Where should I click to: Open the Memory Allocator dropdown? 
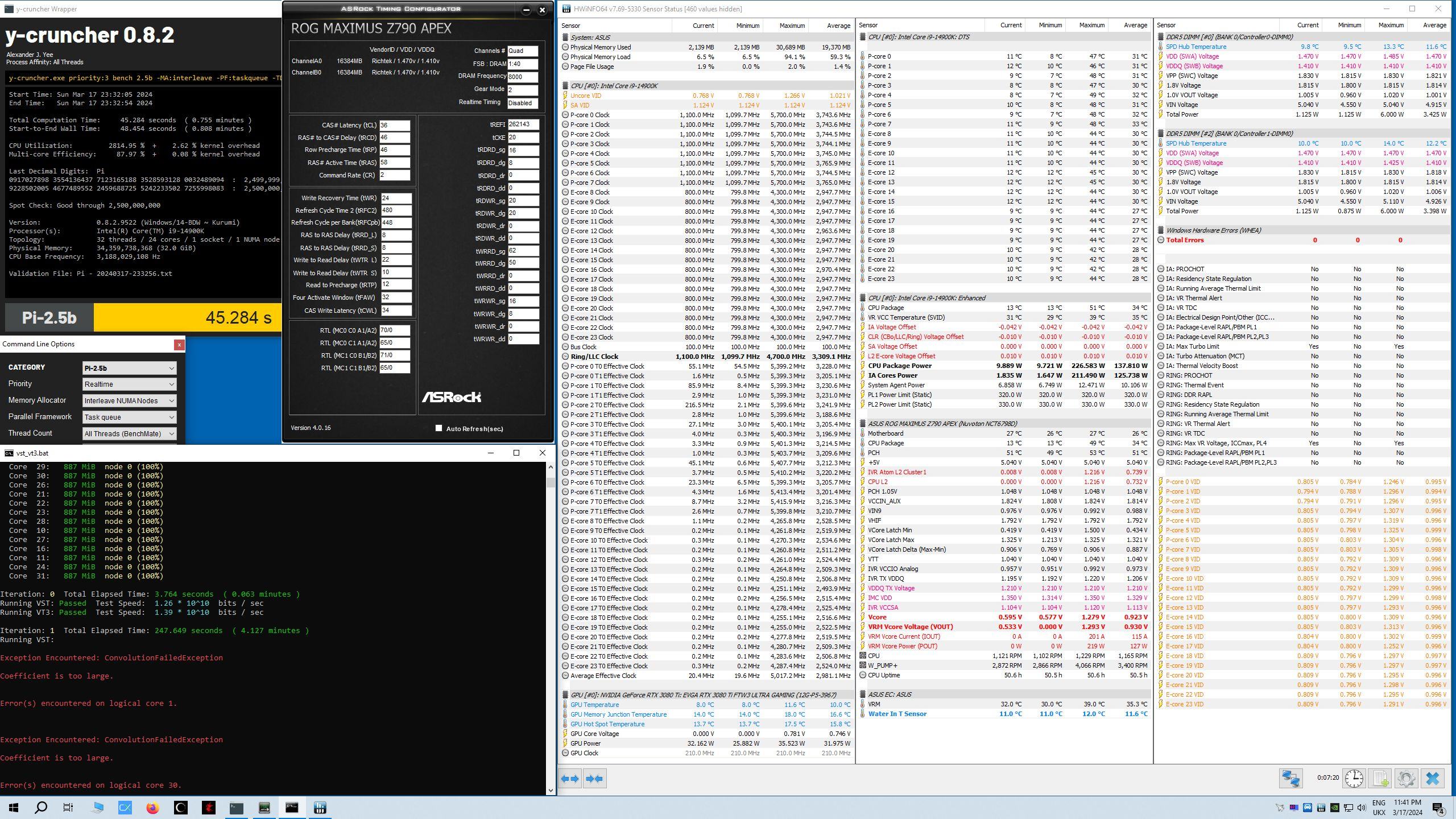[129, 401]
